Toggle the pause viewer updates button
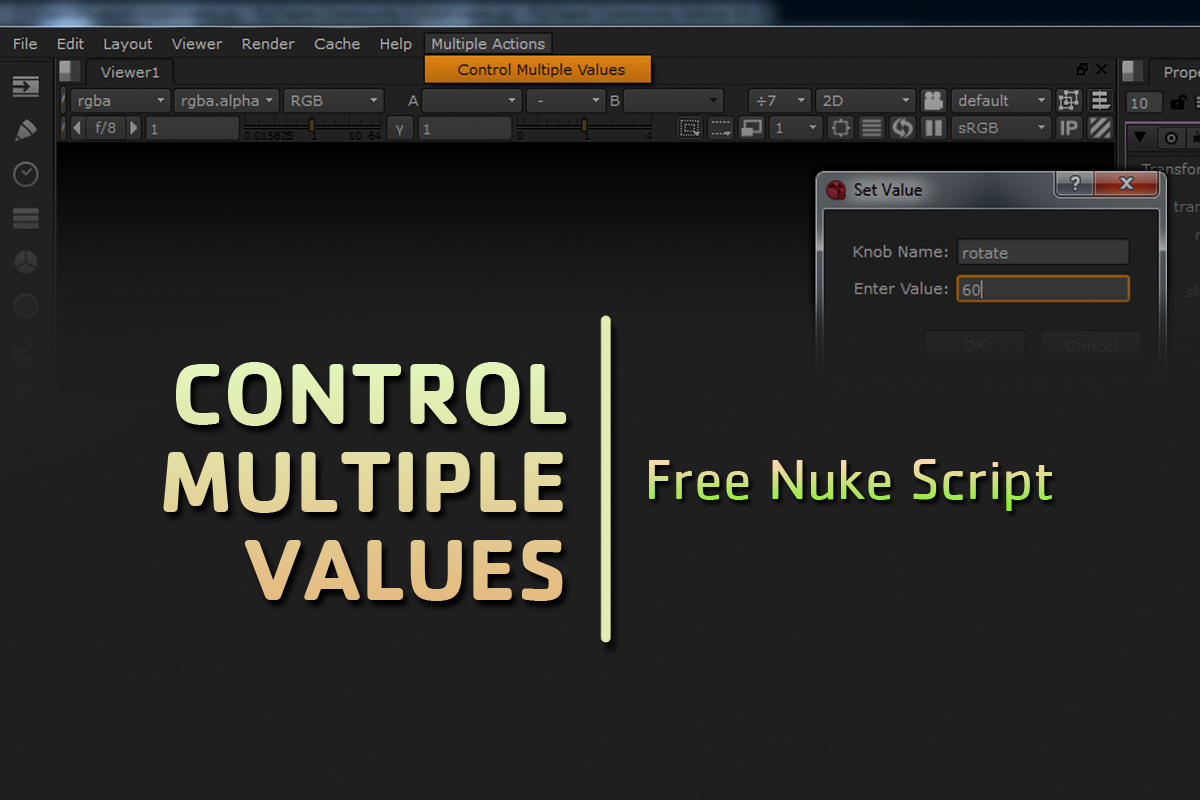The image size is (1200, 800). tap(933, 128)
